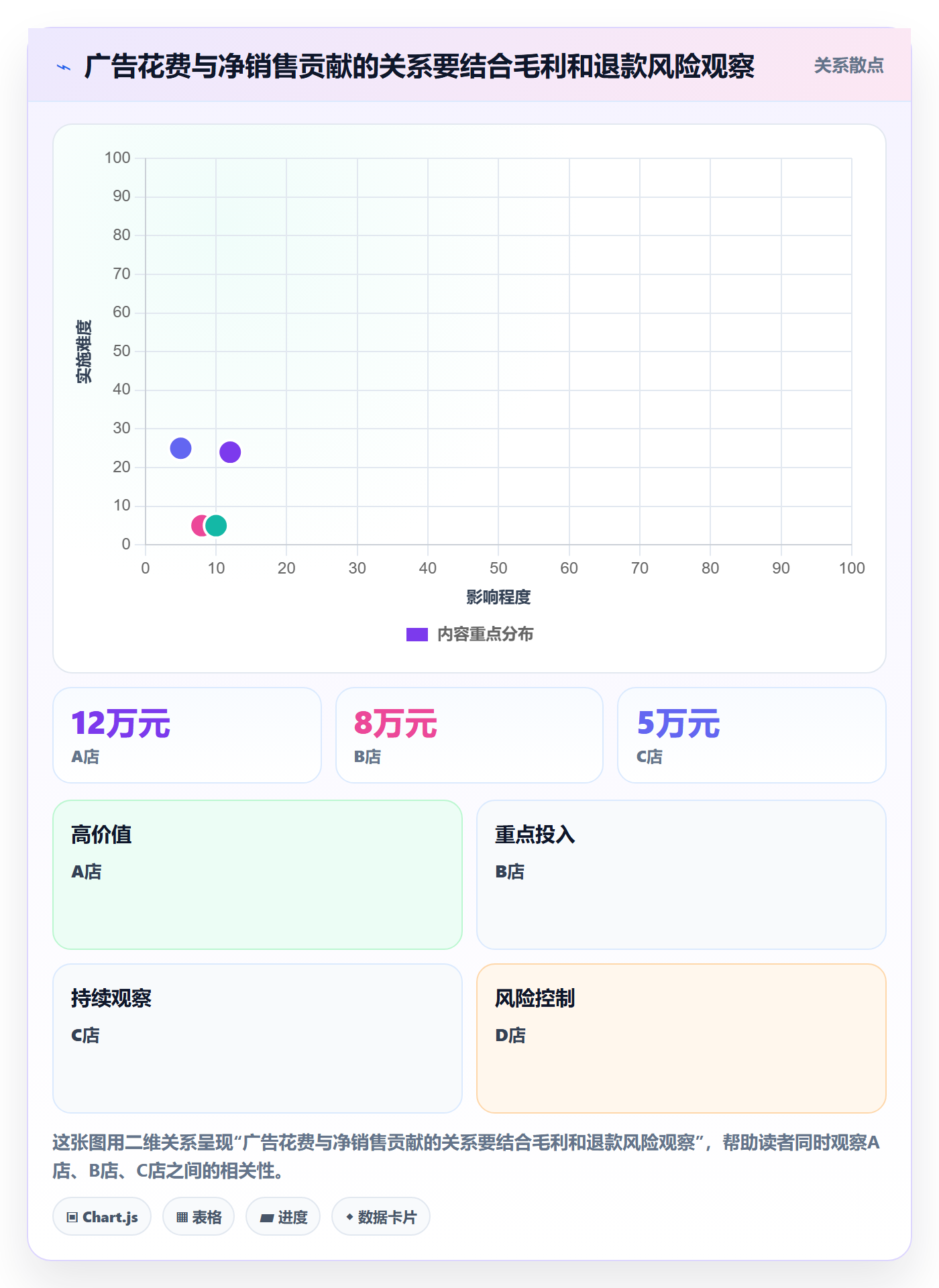Select the 5万元 C店 data card

click(752, 735)
